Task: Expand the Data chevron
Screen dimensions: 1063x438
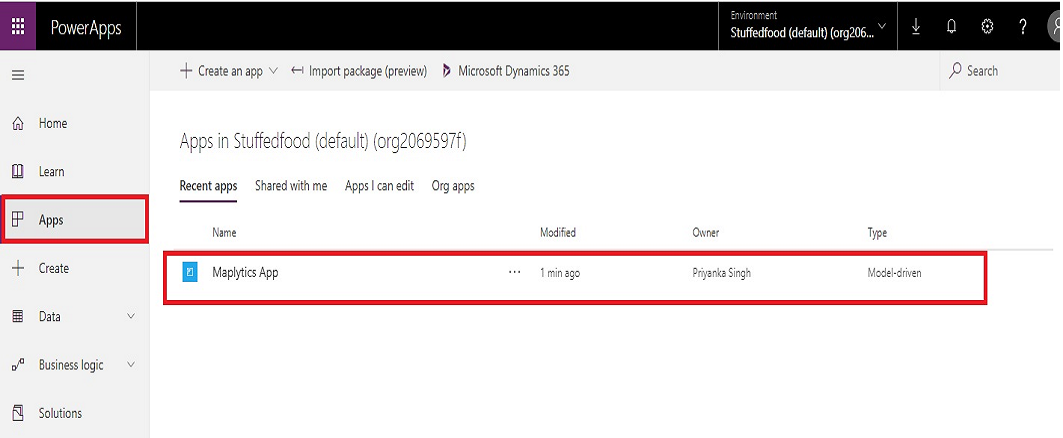Action: tap(132, 317)
